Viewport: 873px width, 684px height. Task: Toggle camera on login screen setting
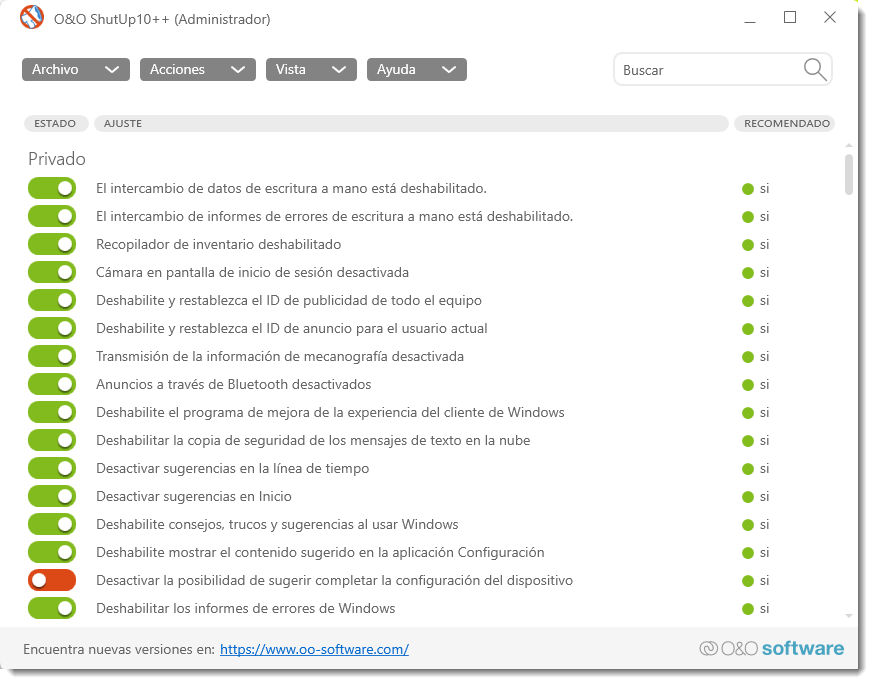click(x=52, y=272)
